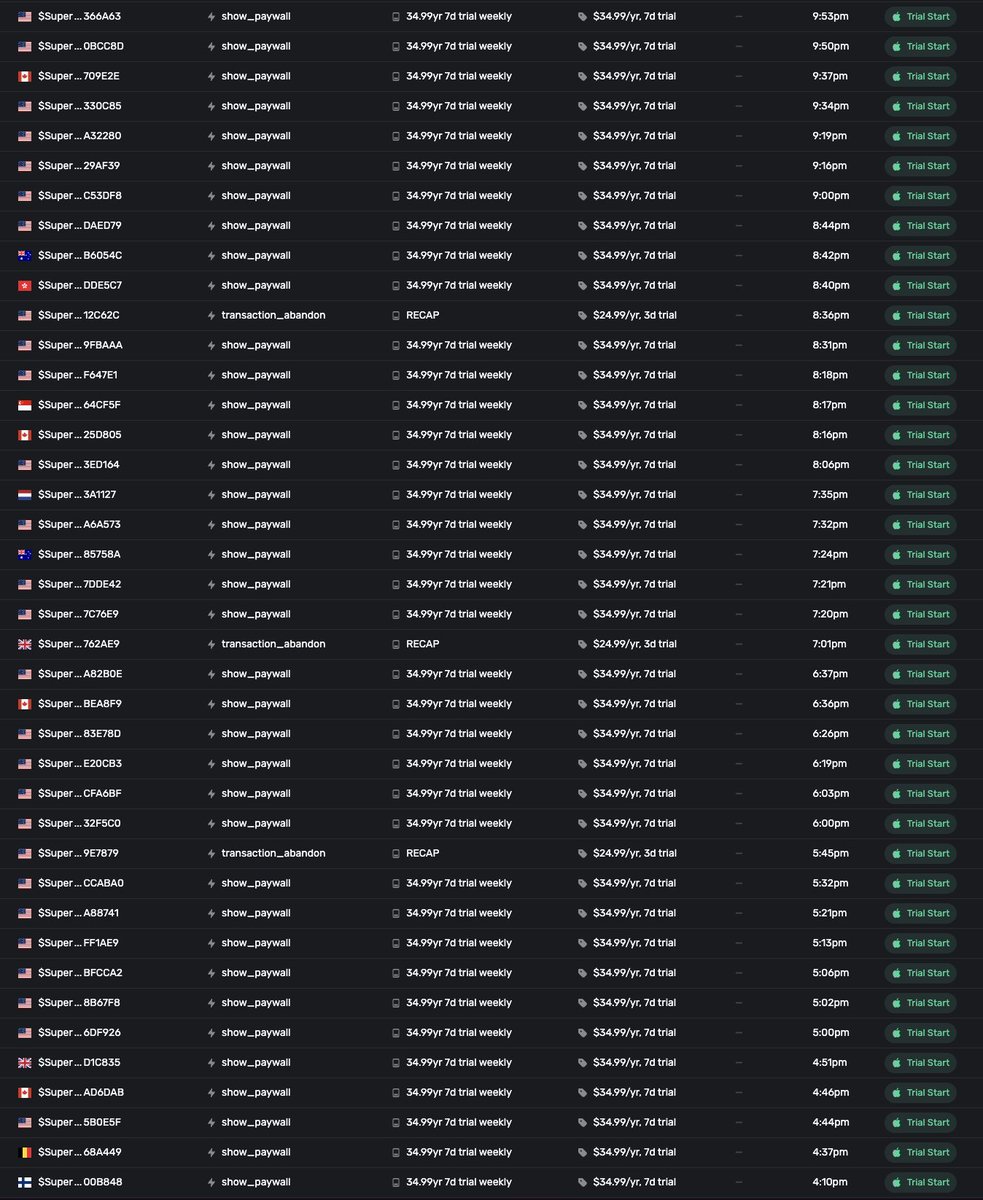Open user $Super... 9FBAAA
This screenshot has width=983, height=1200.
(x=80, y=345)
